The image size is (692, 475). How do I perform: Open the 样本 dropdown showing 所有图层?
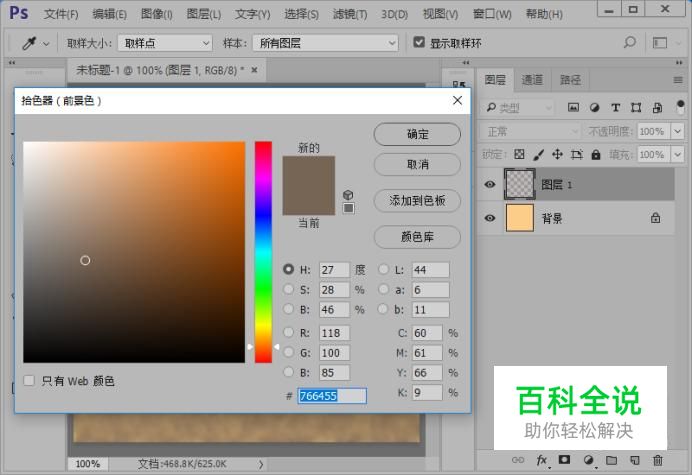click(327, 43)
